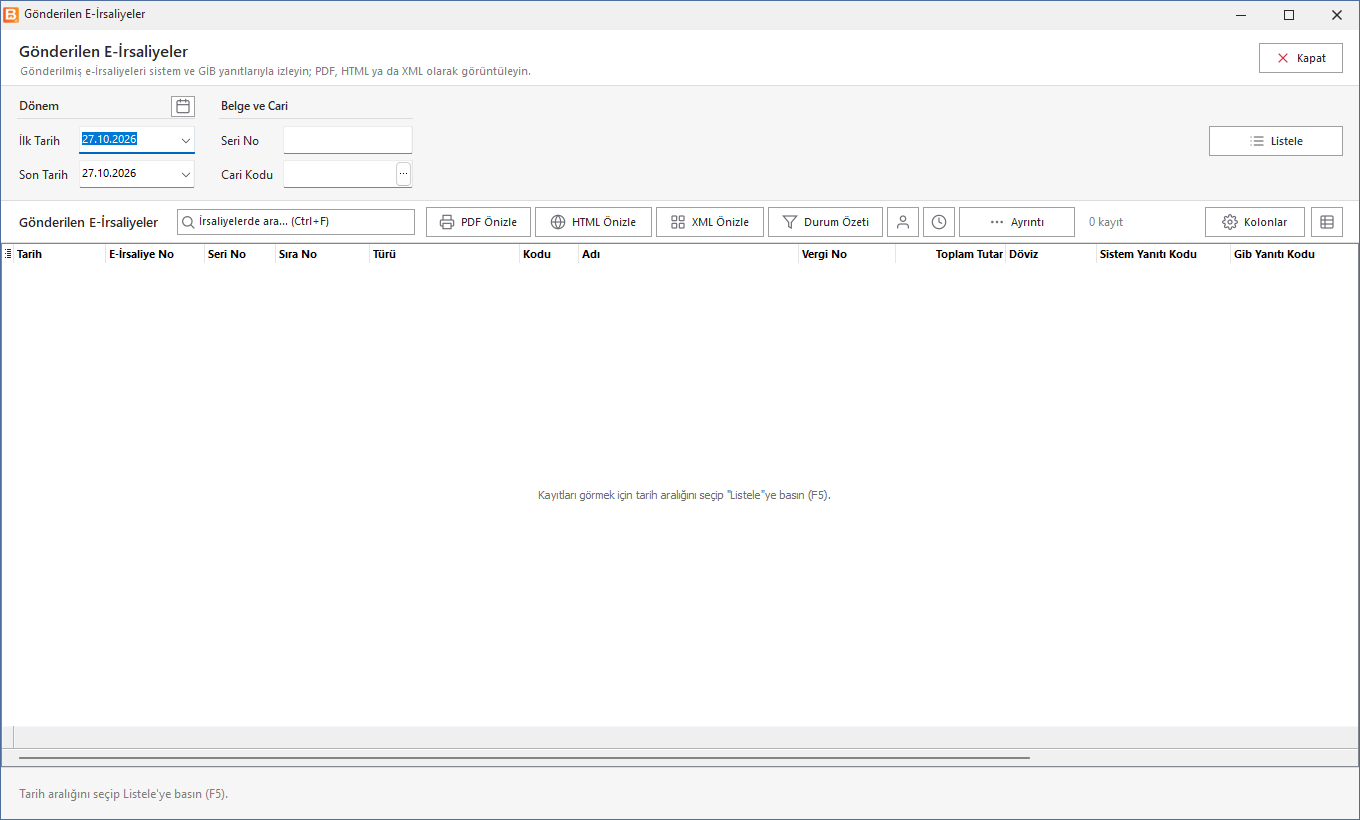Sort by the Toplam Tutar column header
The width and height of the screenshot is (1360, 820).
951,254
